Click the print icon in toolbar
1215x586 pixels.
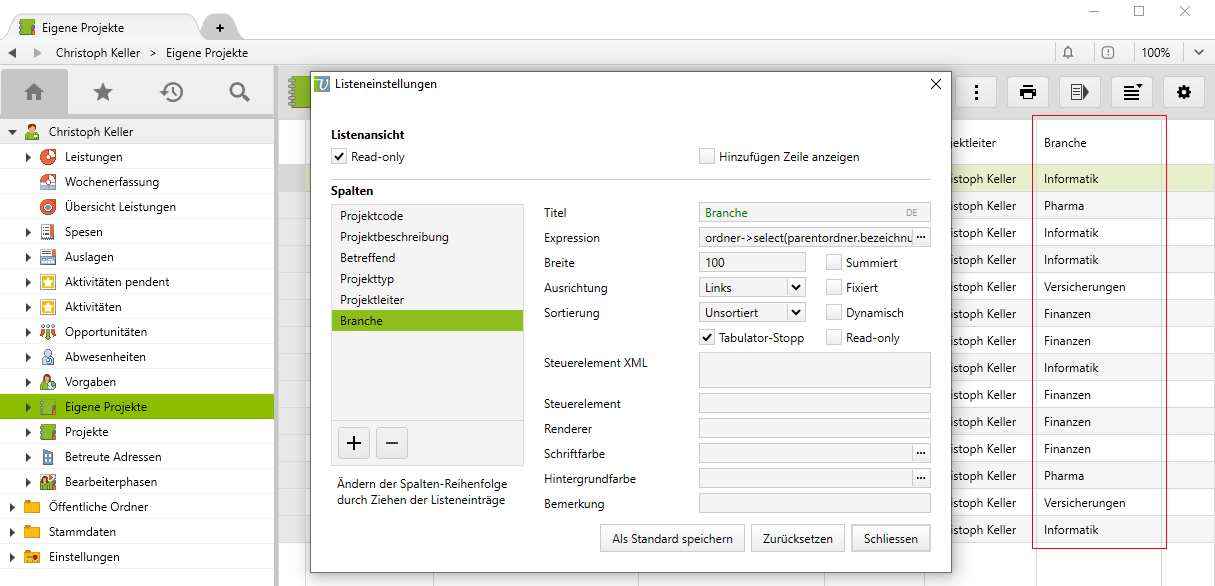(1027, 92)
